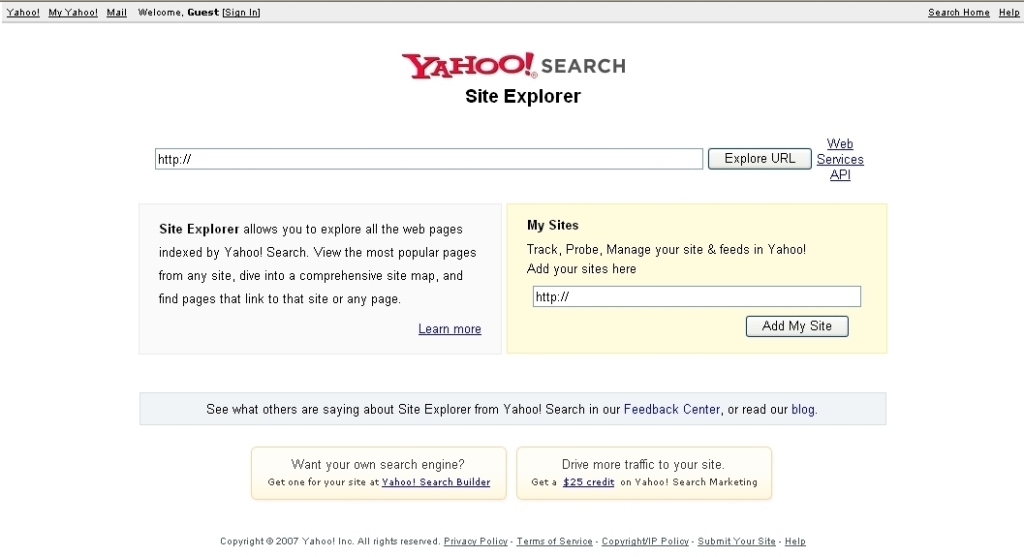Open the Yahoo! link in top bar

click(x=23, y=12)
